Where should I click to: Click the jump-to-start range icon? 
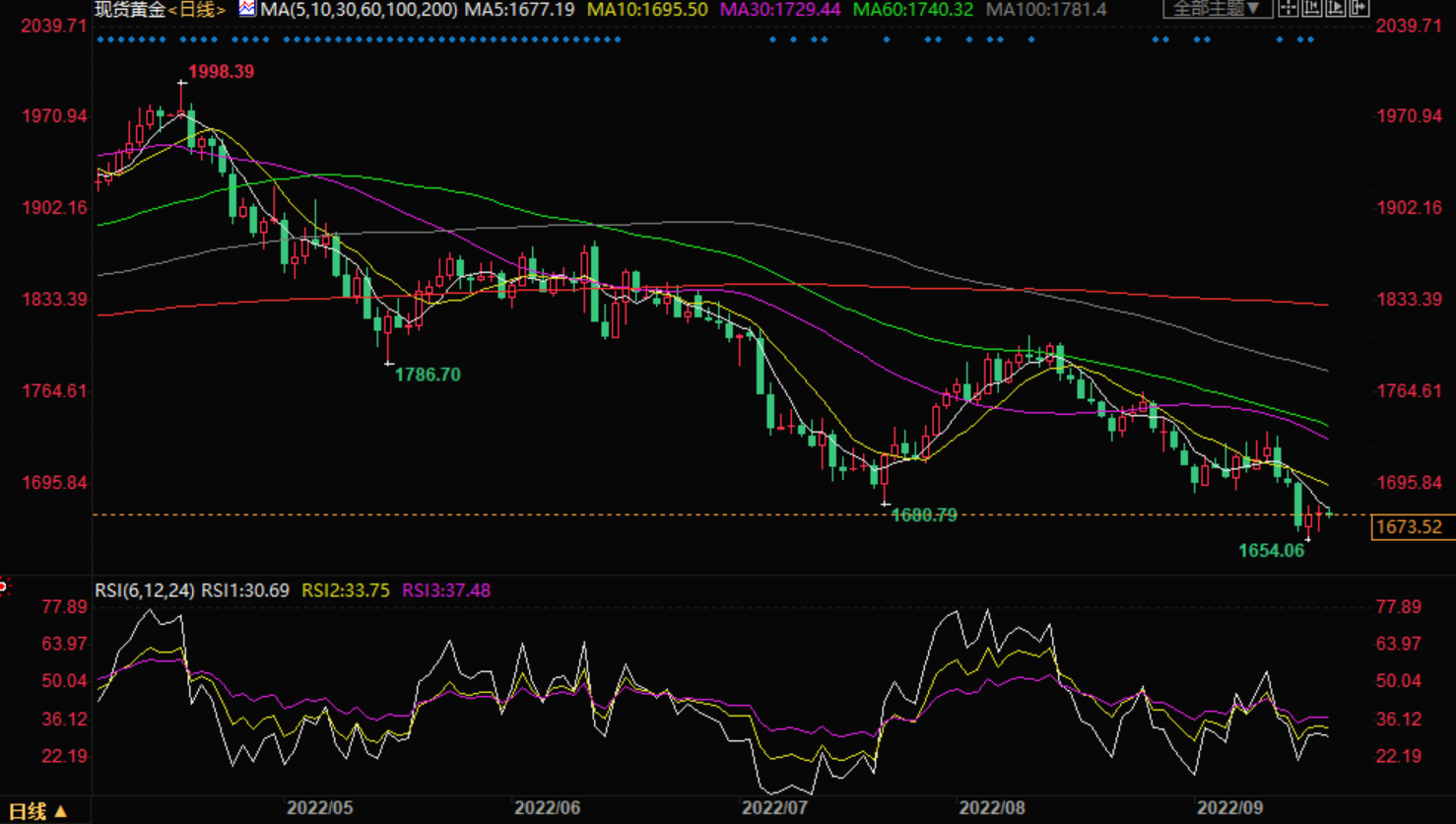tap(1312, 8)
